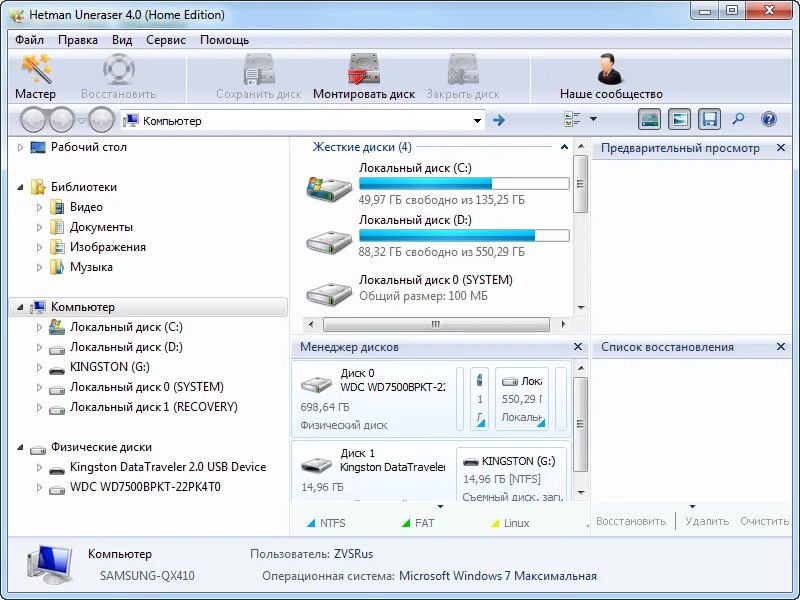800x600 pixels.
Task: Expand the Видео library node
Action: click(x=39, y=207)
